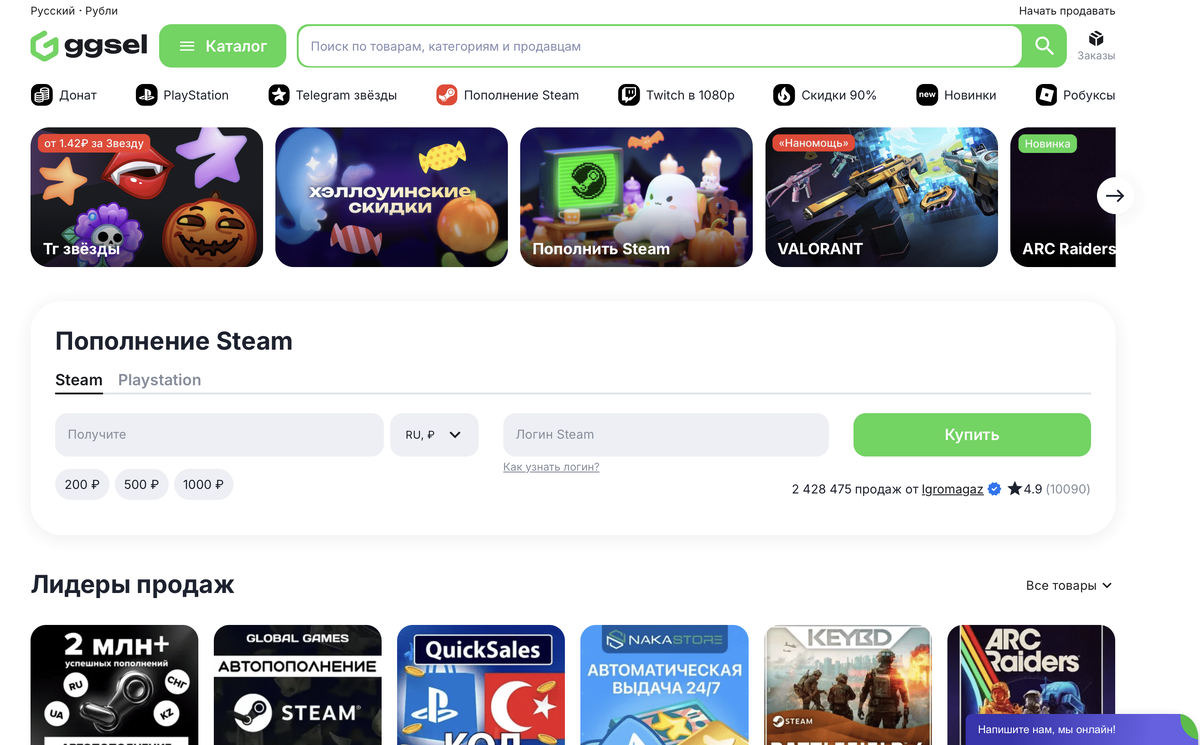Click the green search magnifier icon
1200x745 pixels.
[x=1044, y=46]
